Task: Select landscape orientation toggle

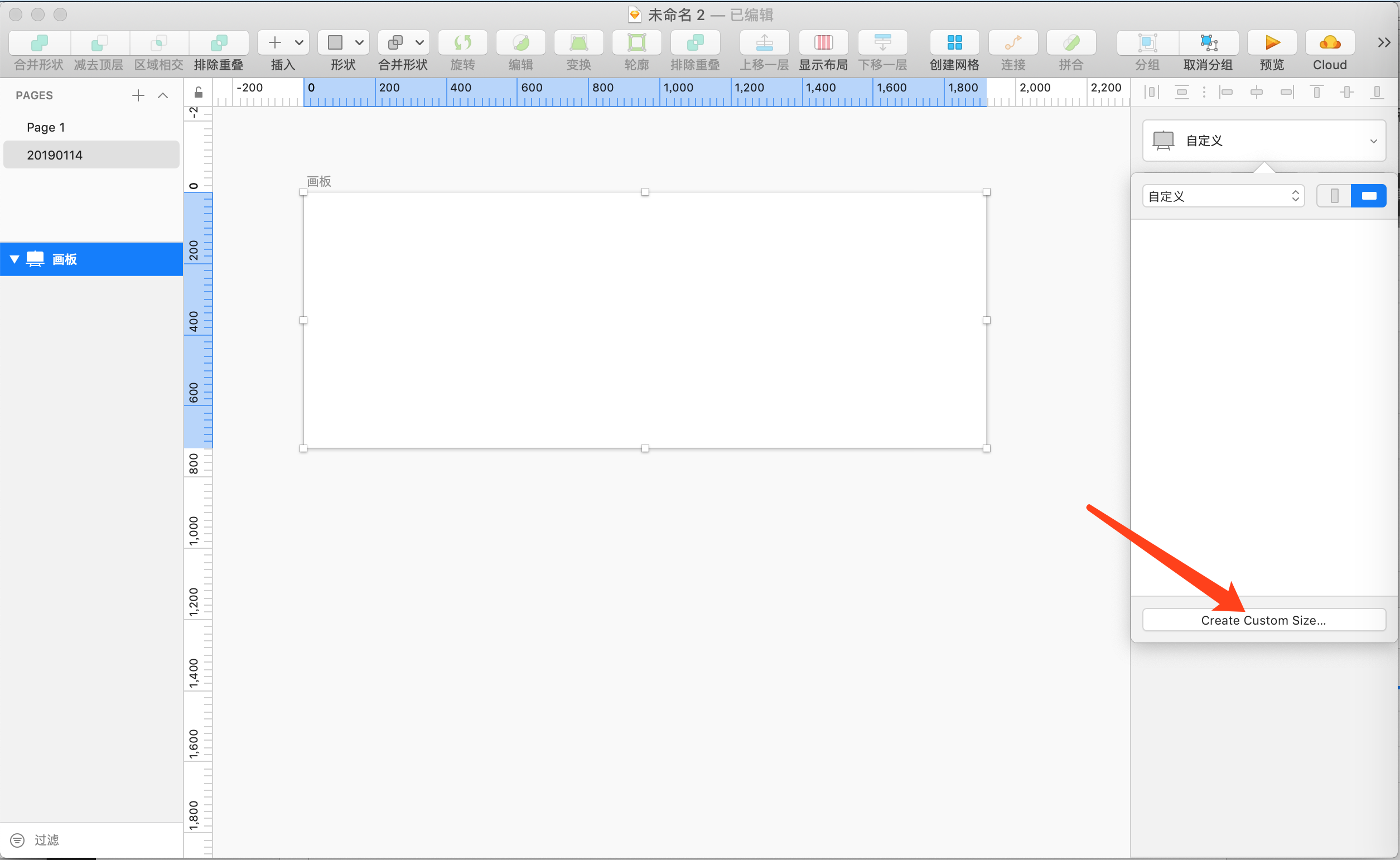Action: coord(1368,196)
